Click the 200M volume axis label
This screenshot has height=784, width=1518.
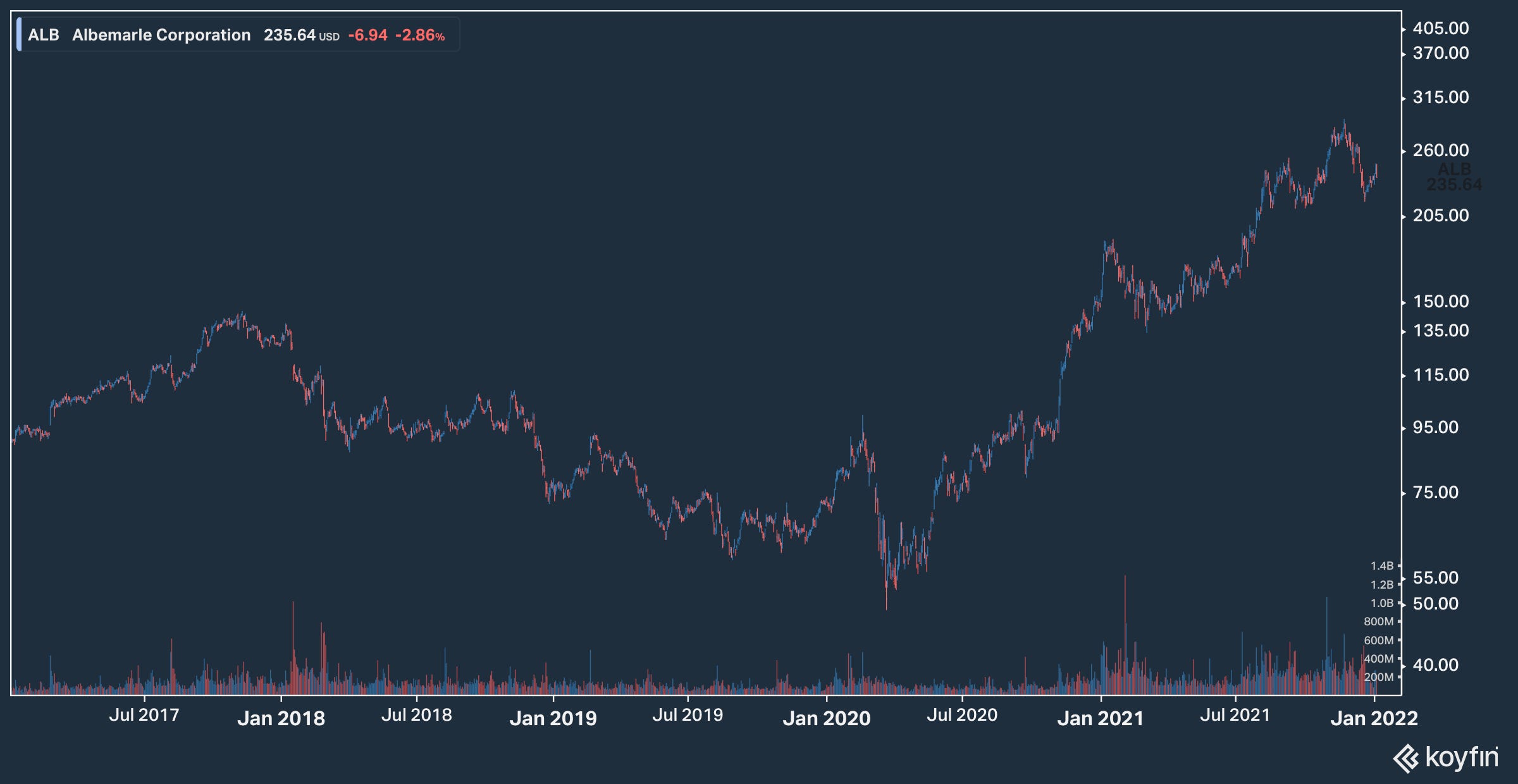(x=1378, y=677)
